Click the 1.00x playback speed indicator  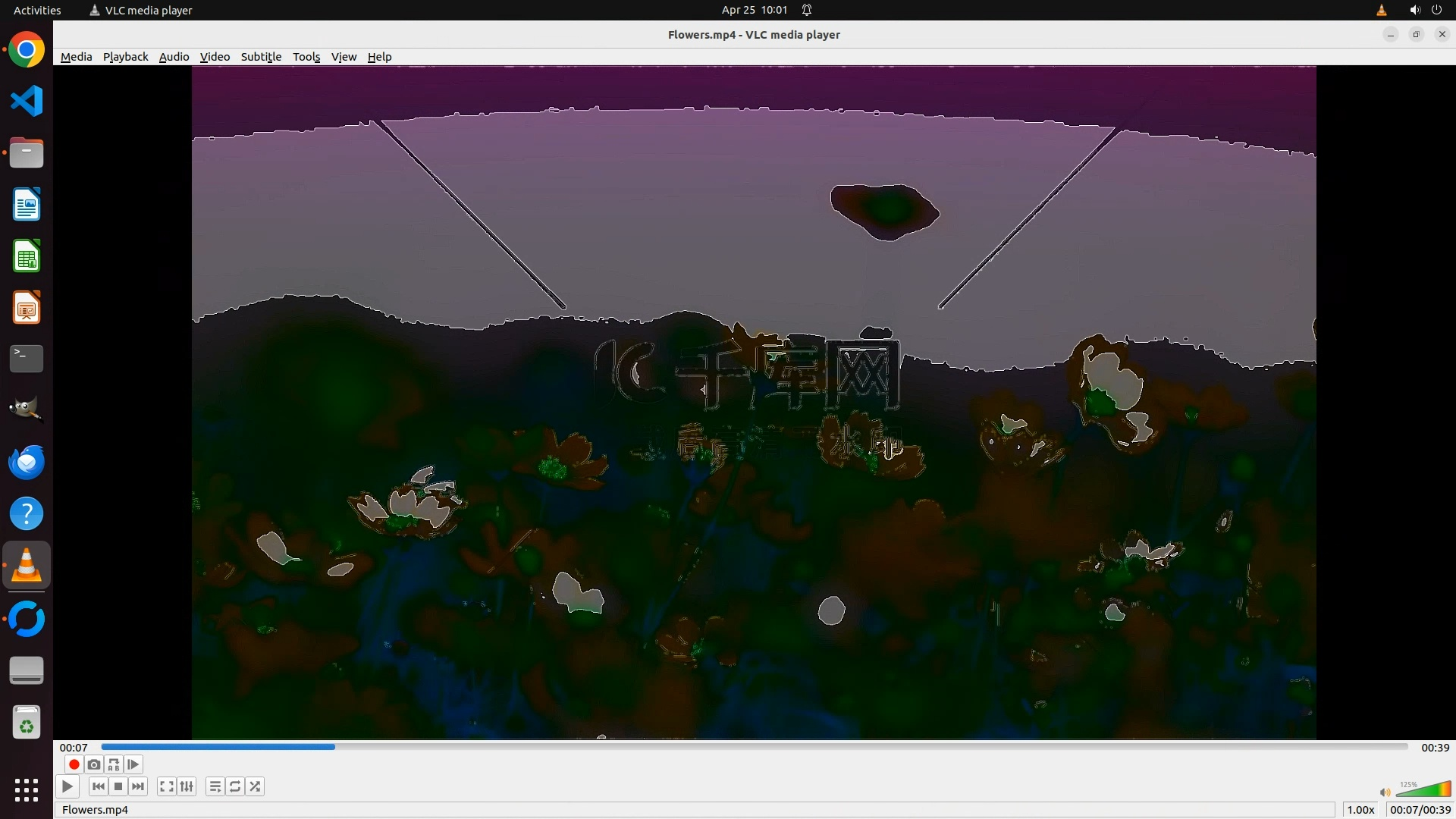(1360, 810)
